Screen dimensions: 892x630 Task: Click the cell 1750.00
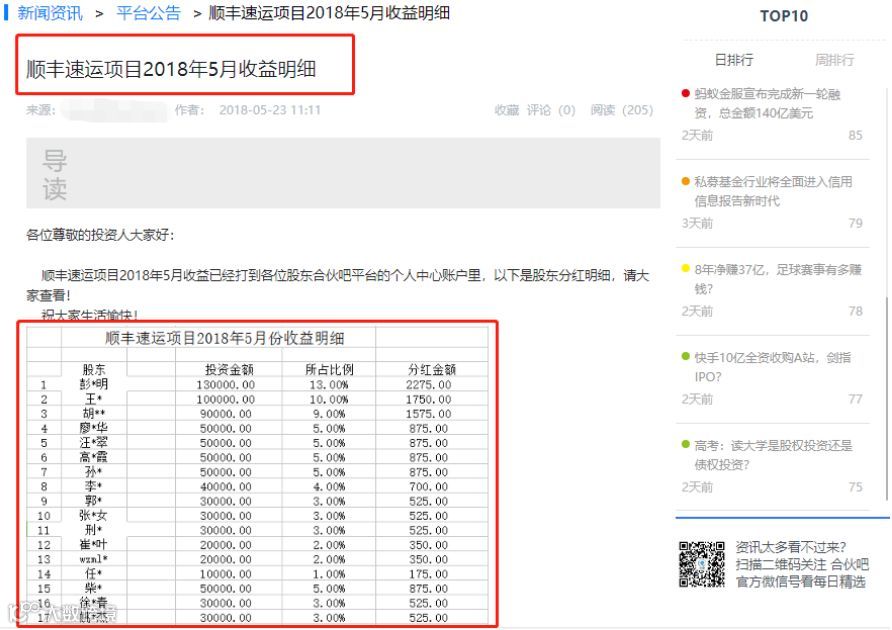[428, 400]
